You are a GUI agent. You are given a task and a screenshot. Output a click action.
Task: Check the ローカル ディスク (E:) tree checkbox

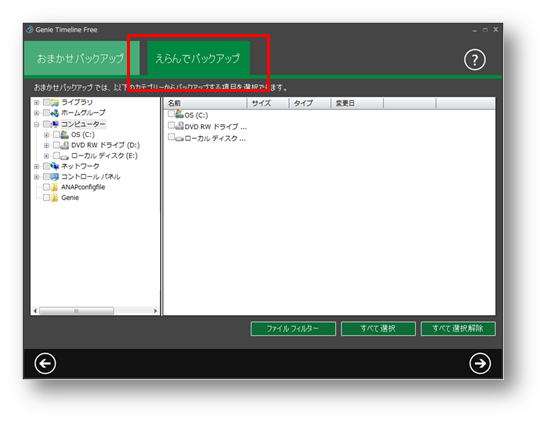coord(56,156)
